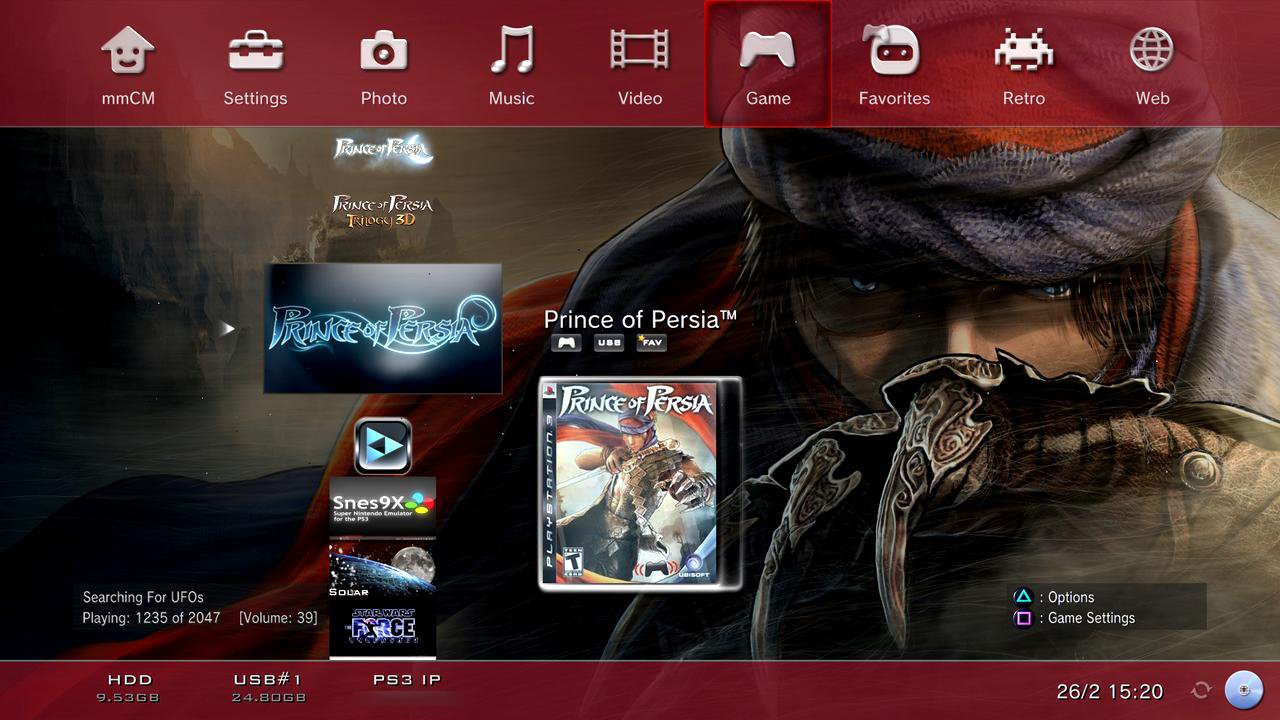Click the Prince of Persia PS3 box cover
Viewport: 1280px width, 720px height.
pos(638,483)
